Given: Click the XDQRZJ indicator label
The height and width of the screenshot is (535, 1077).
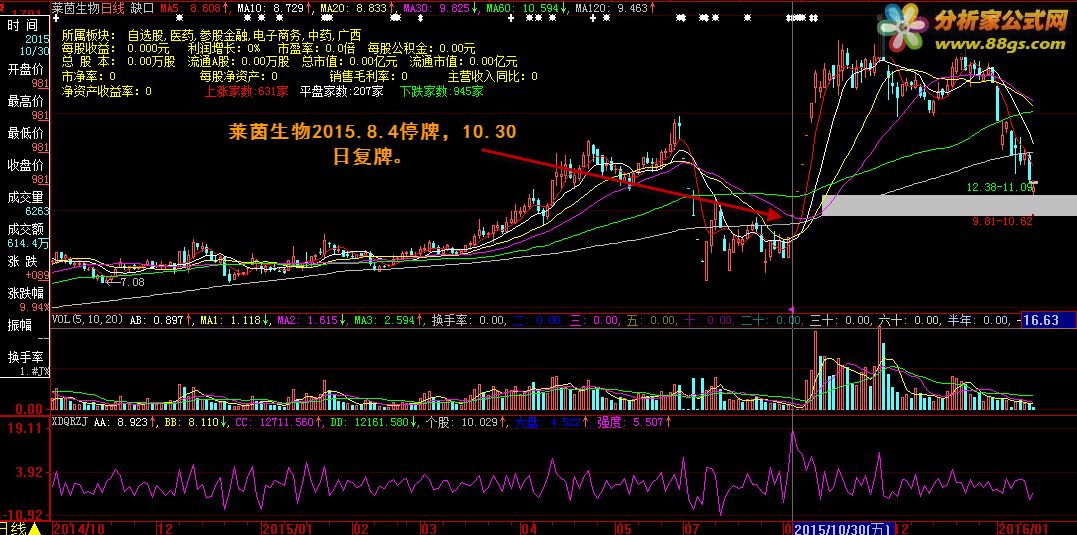Looking at the screenshot, I should point(71,422).
